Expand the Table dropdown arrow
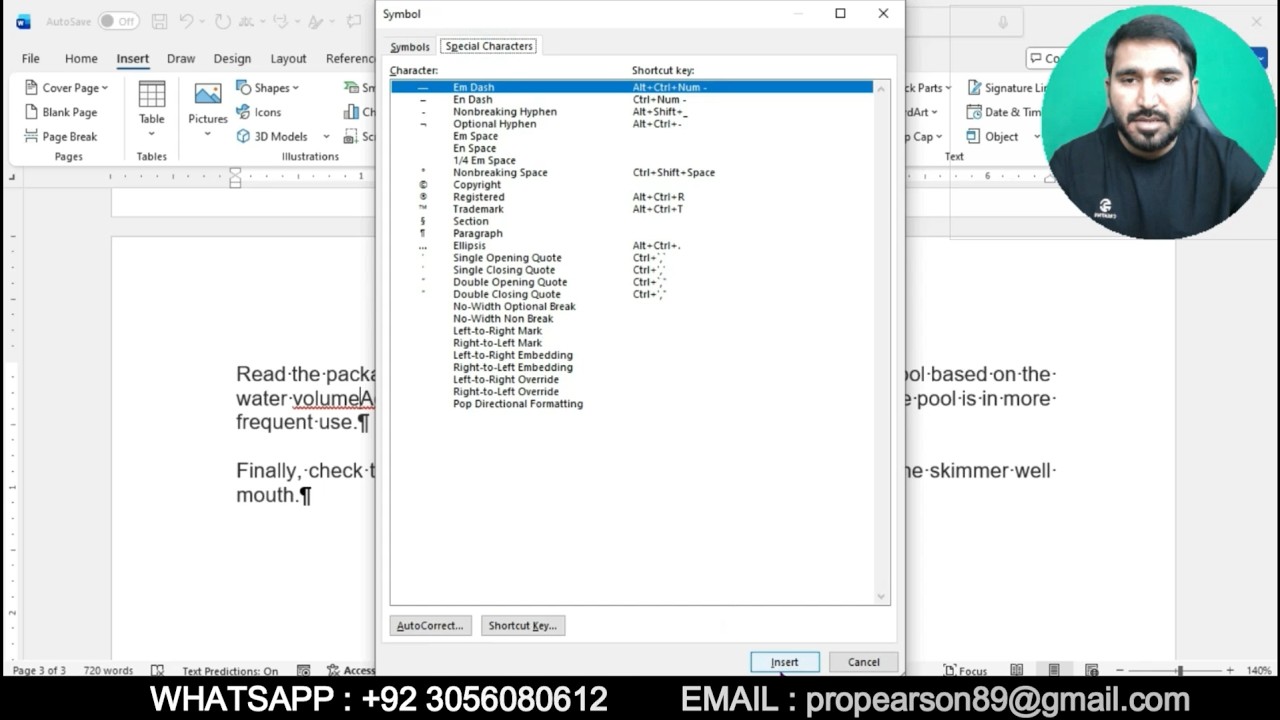Screen dimensions: 1280x720 (152, 133)
